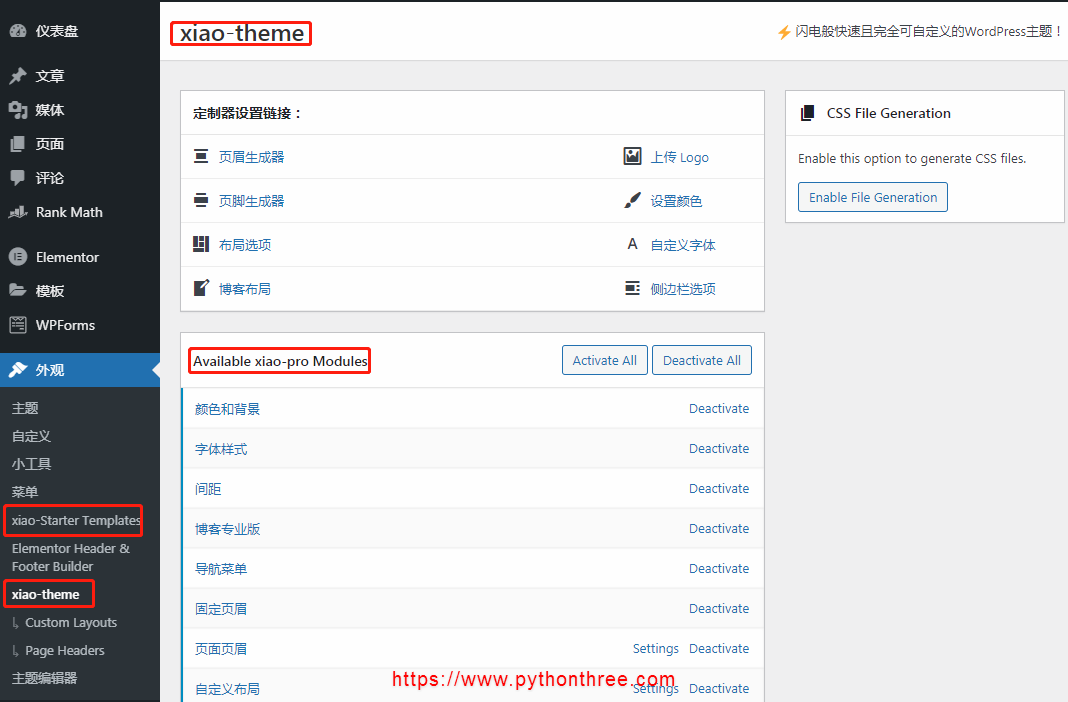The image size is (1068, 702).
Task: Open the 自定义字体 link
Action: (x=683, y=245)
